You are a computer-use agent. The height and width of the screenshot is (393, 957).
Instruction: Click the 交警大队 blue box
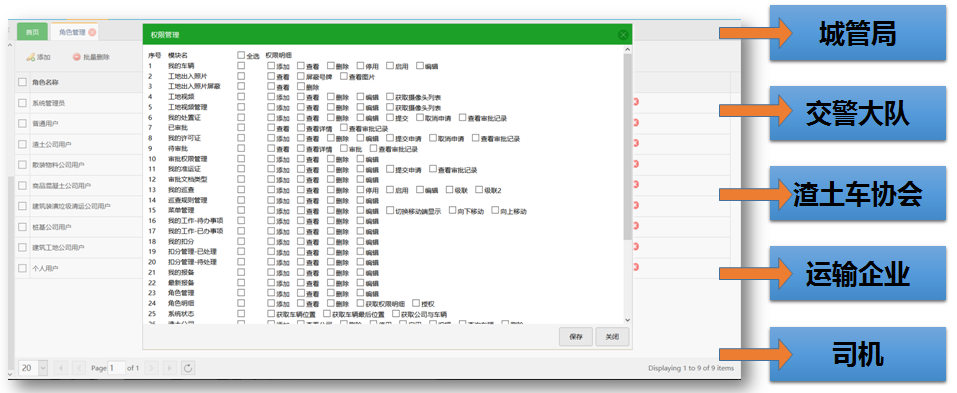tap(857, 114)
